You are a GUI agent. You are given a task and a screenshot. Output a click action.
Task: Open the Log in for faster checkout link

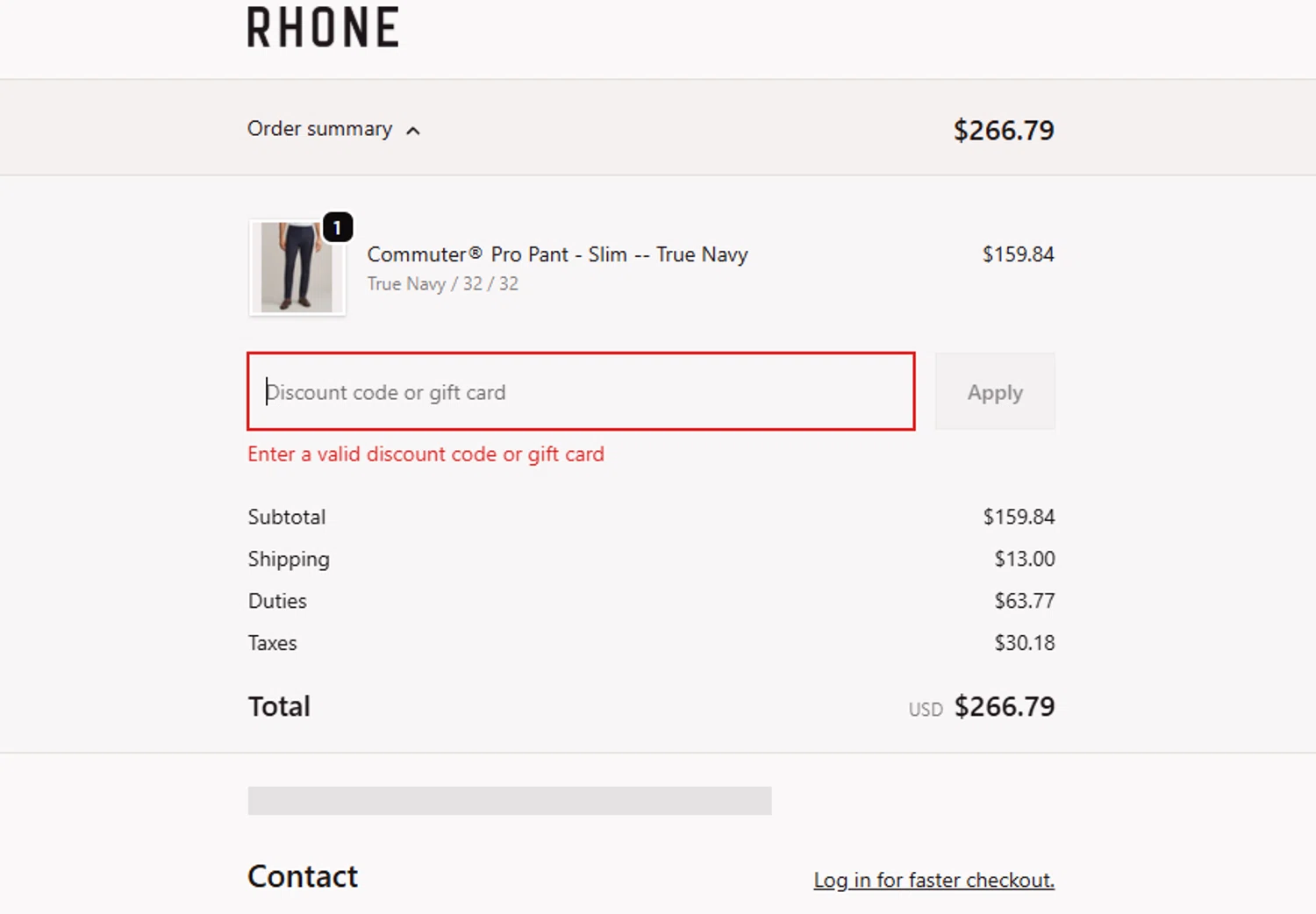pos(933,880)
